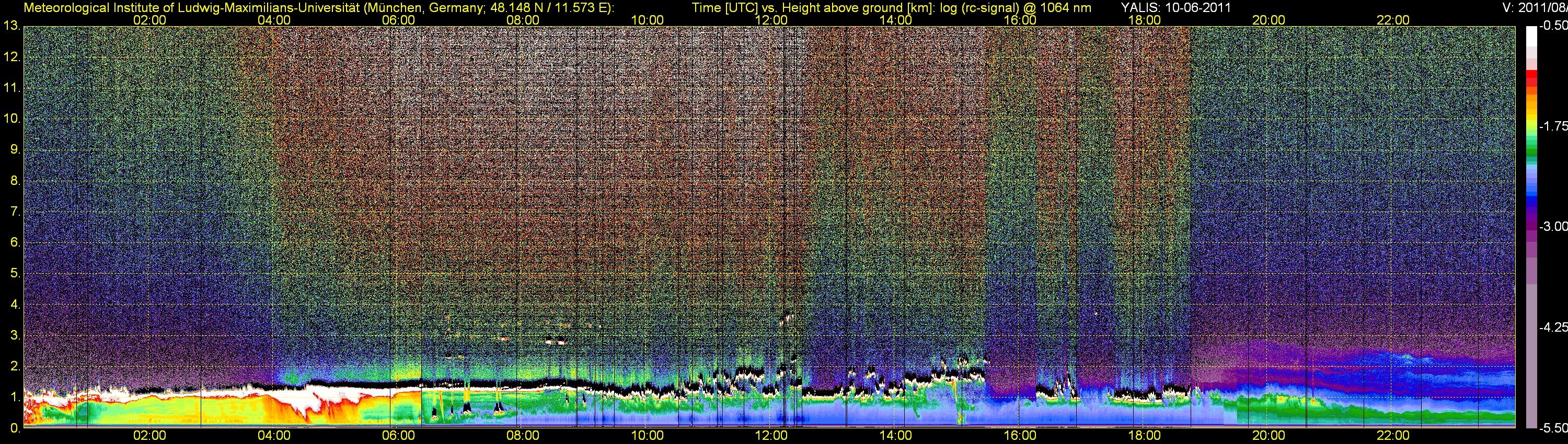Select the 16:00 label on the top time axis
The height and width of the screenshot is (444, 1568).
click(1020, 20)
